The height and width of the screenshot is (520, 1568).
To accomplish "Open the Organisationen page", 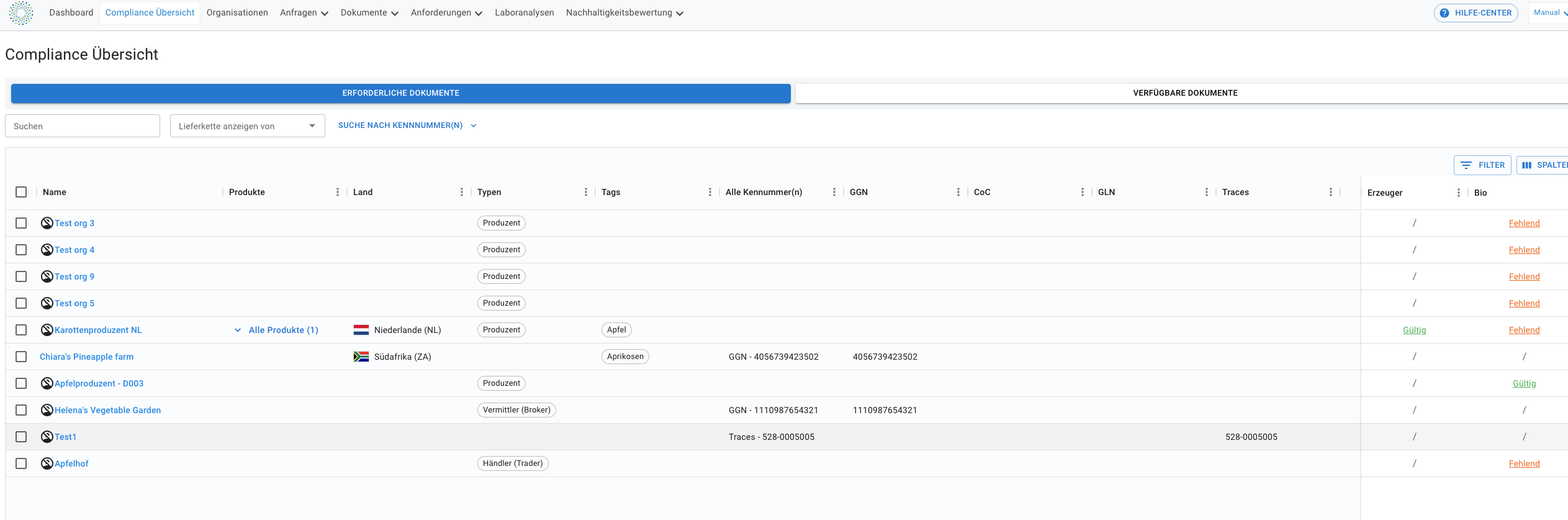I will (237, 13).
